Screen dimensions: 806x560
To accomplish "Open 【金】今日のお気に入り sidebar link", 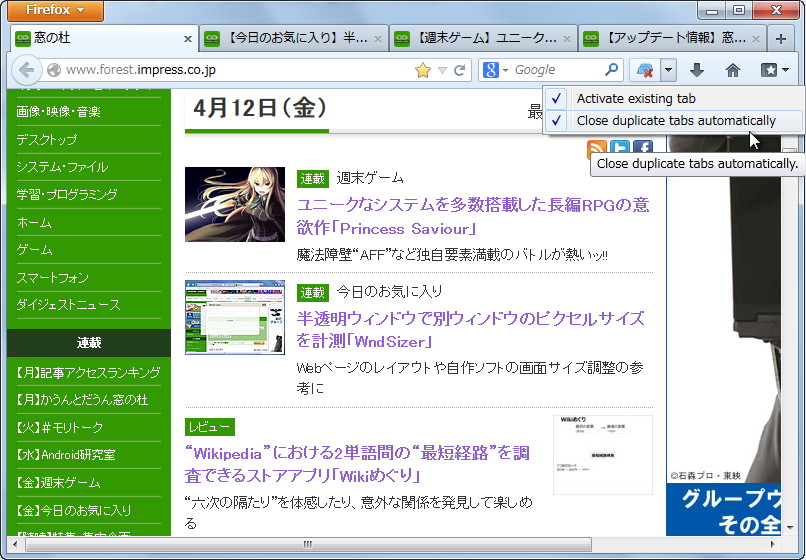I will tap(73, 510).
